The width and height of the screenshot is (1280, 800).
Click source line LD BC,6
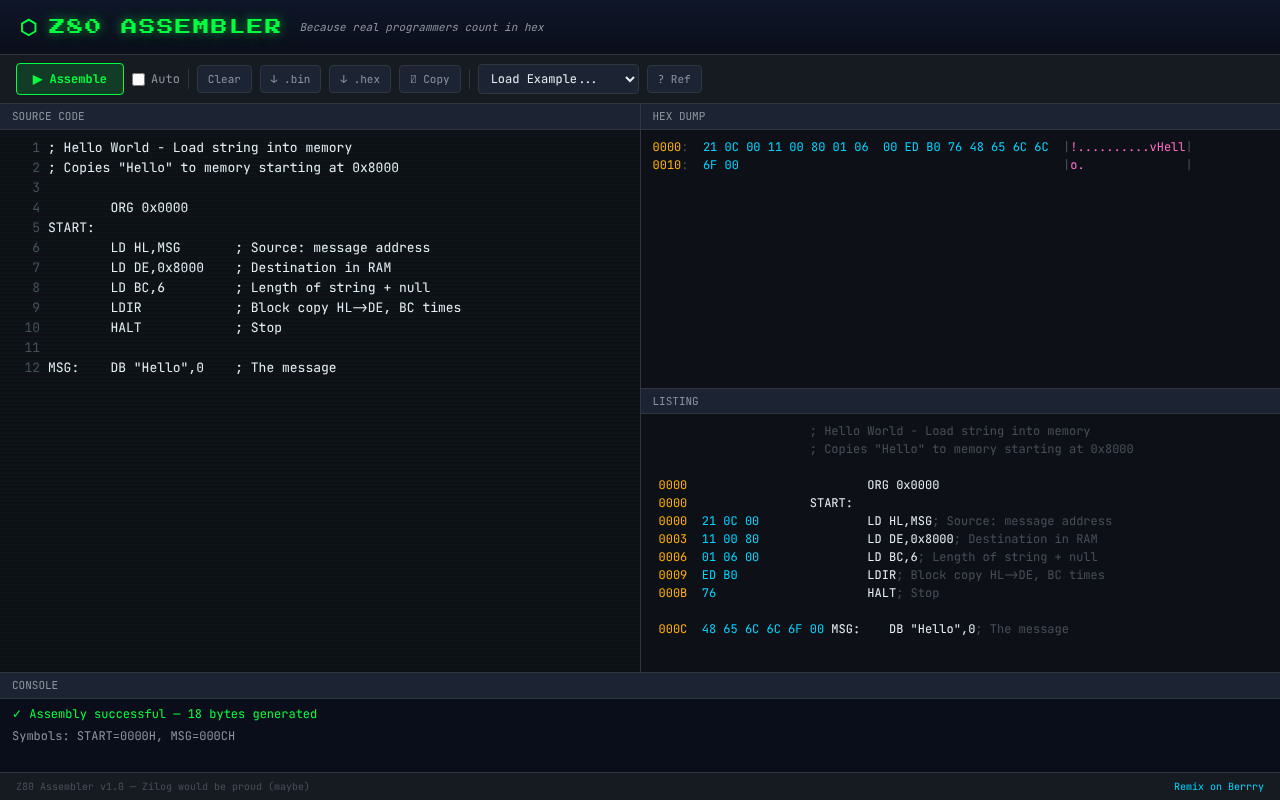[138, 288]
